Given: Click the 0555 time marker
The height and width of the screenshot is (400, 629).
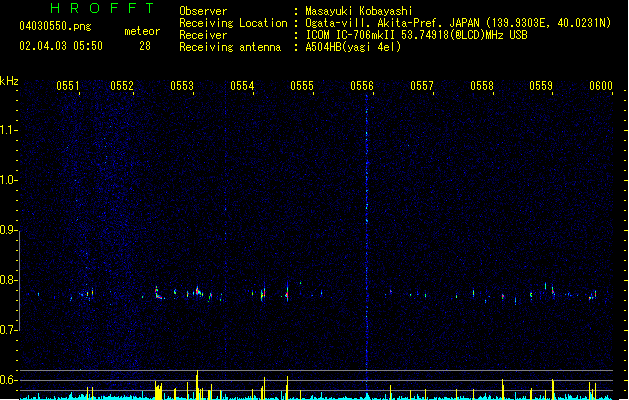Looking at the screenshot, I should (x=302, y=86).
